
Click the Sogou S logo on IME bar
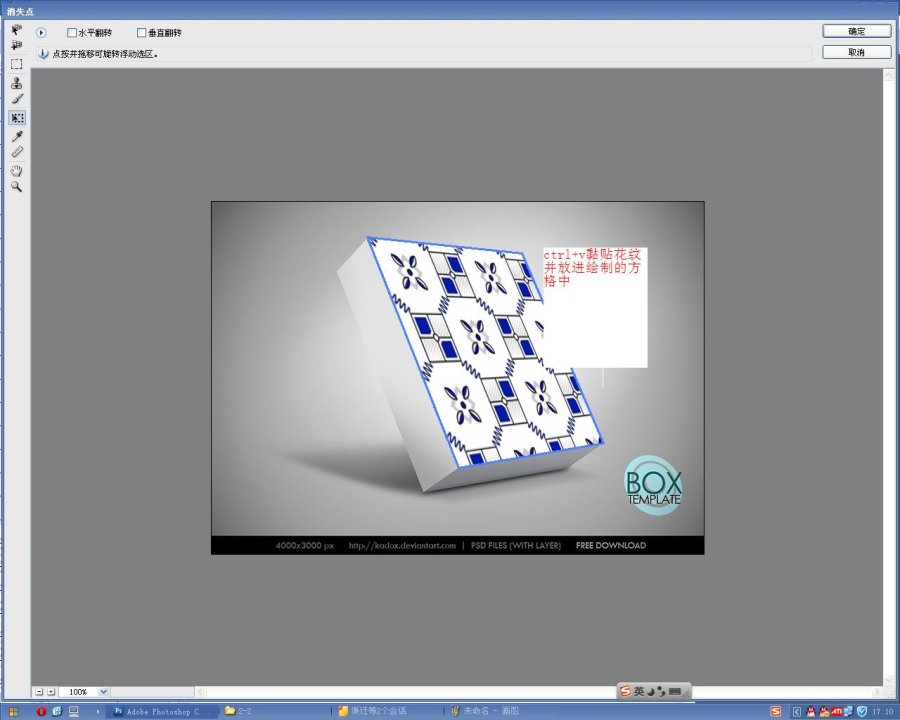pyautogui.click(x=626, y=691)
